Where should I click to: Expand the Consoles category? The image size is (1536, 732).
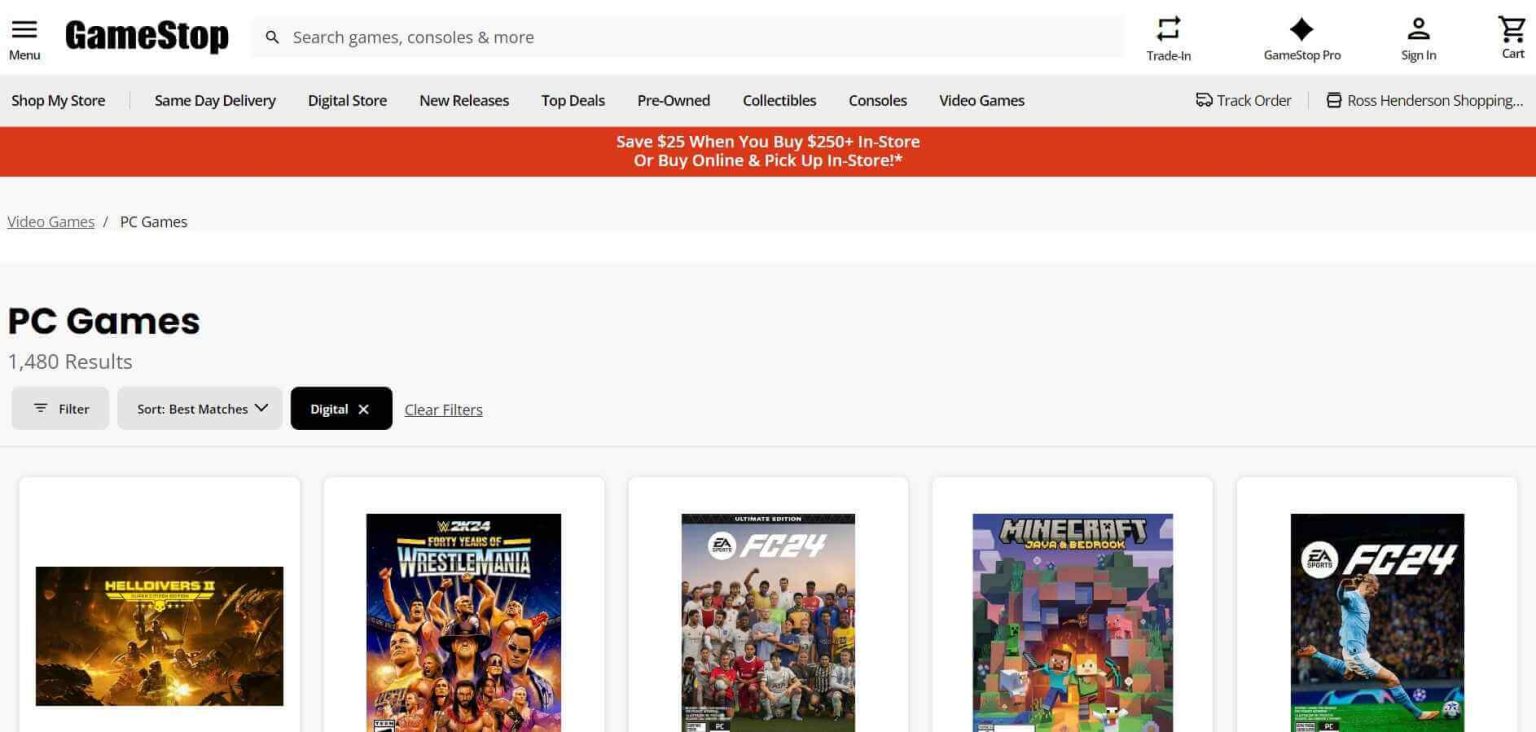tap(877, 100)
